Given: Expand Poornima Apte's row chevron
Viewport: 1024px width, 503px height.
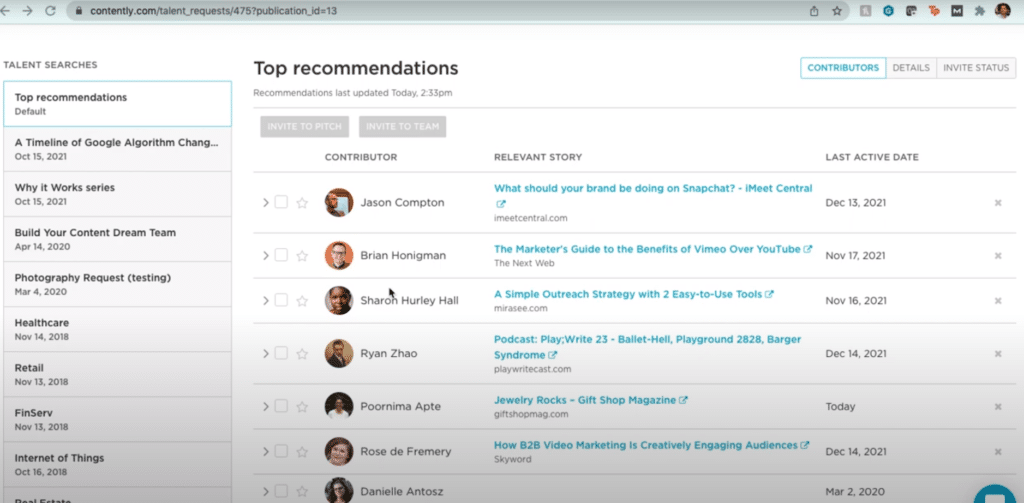Looking at the screenshot, I should coord(265,407).
